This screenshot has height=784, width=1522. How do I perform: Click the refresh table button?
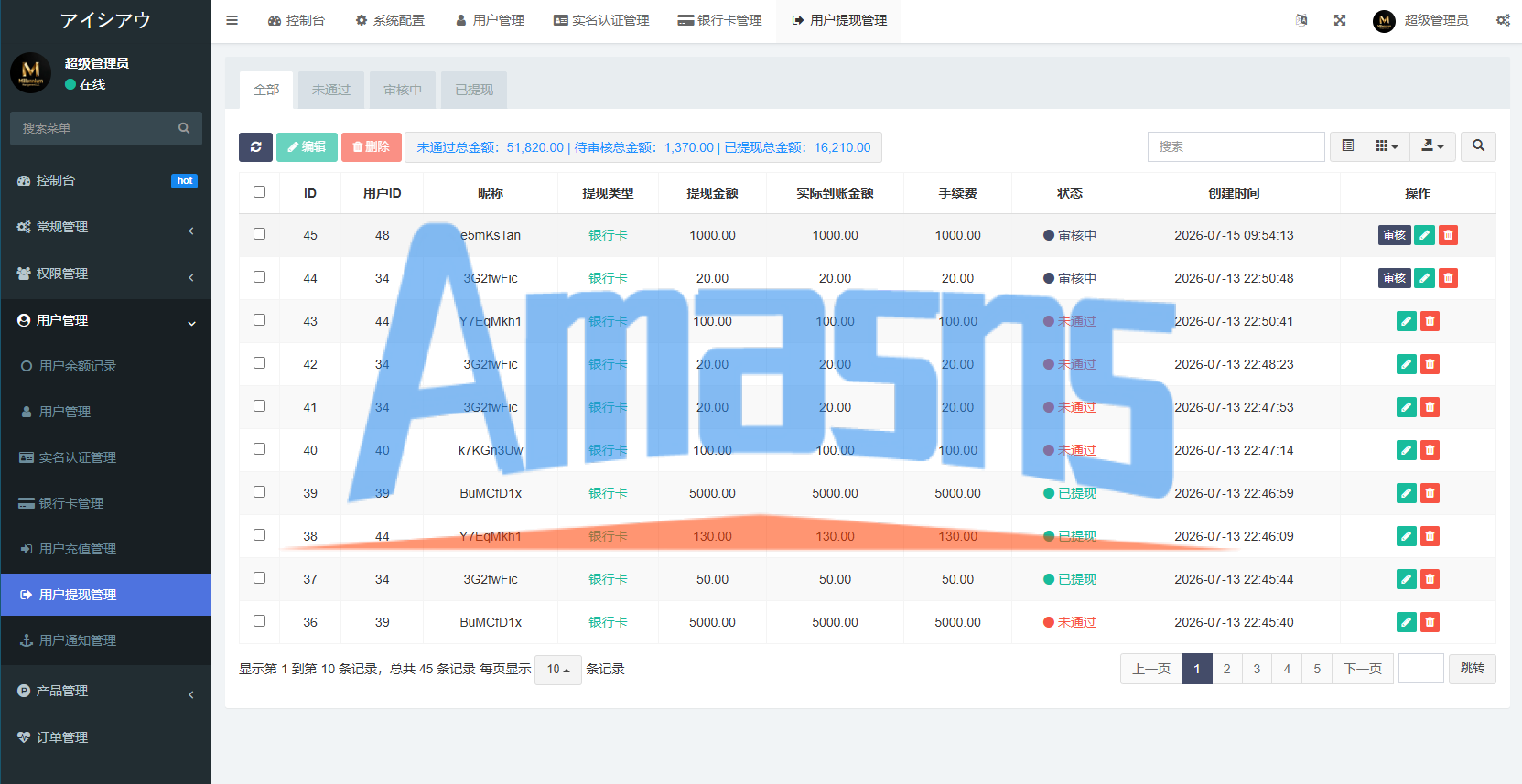255,147
